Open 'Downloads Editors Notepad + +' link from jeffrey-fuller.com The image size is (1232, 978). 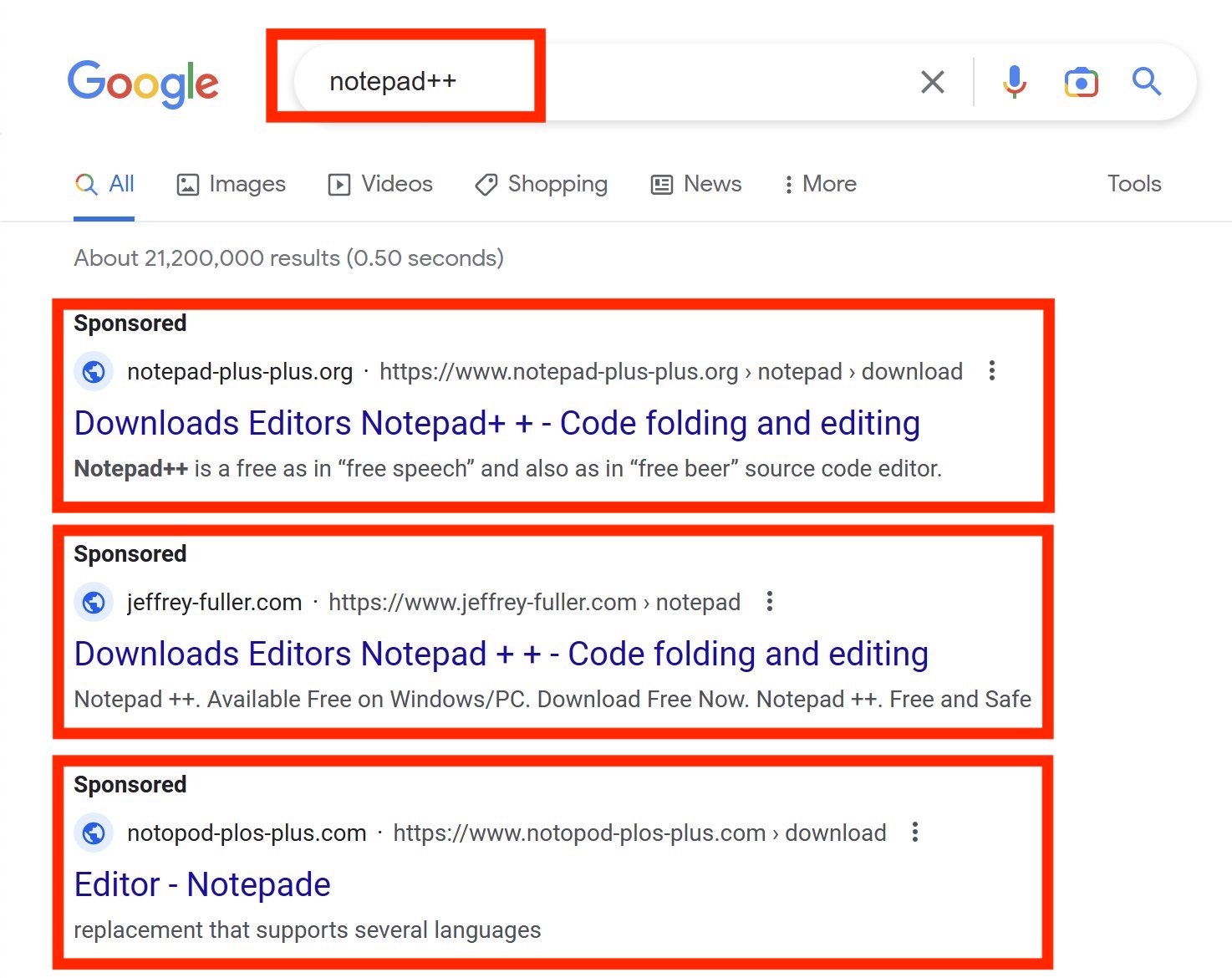click(501, 654)
